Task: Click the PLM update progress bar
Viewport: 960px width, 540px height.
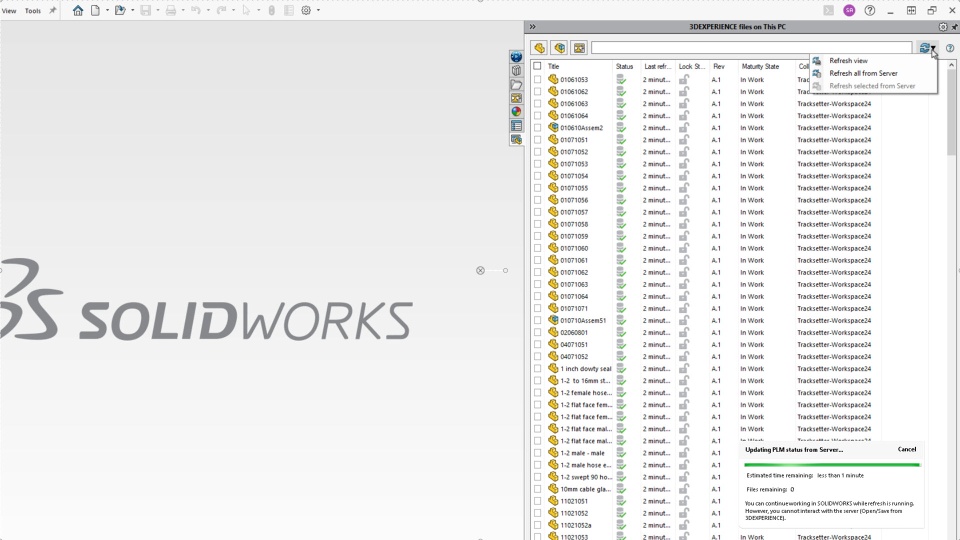Action: tap(832, 465)
